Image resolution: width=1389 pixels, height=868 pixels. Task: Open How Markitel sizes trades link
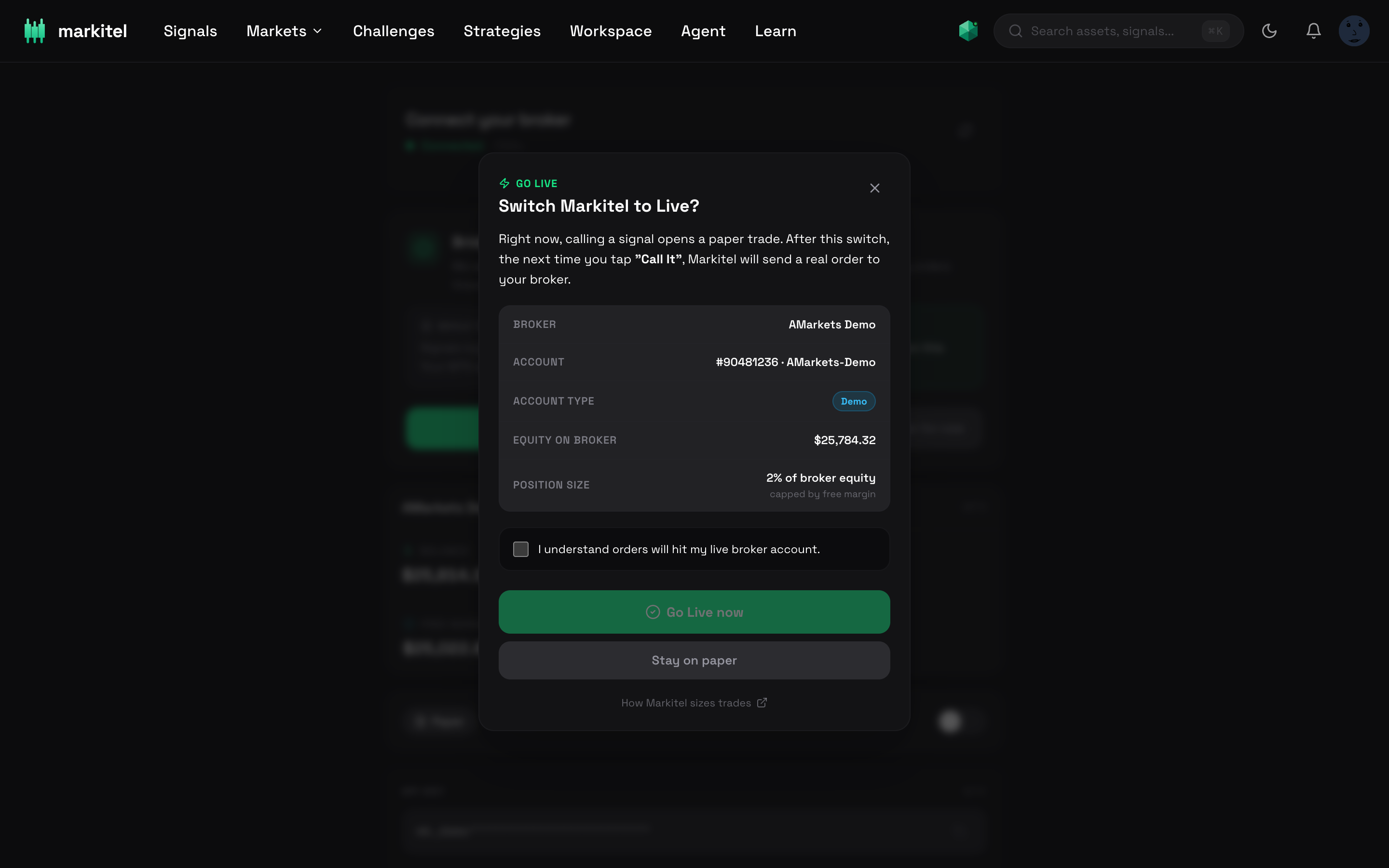click(x=694, y=703)
